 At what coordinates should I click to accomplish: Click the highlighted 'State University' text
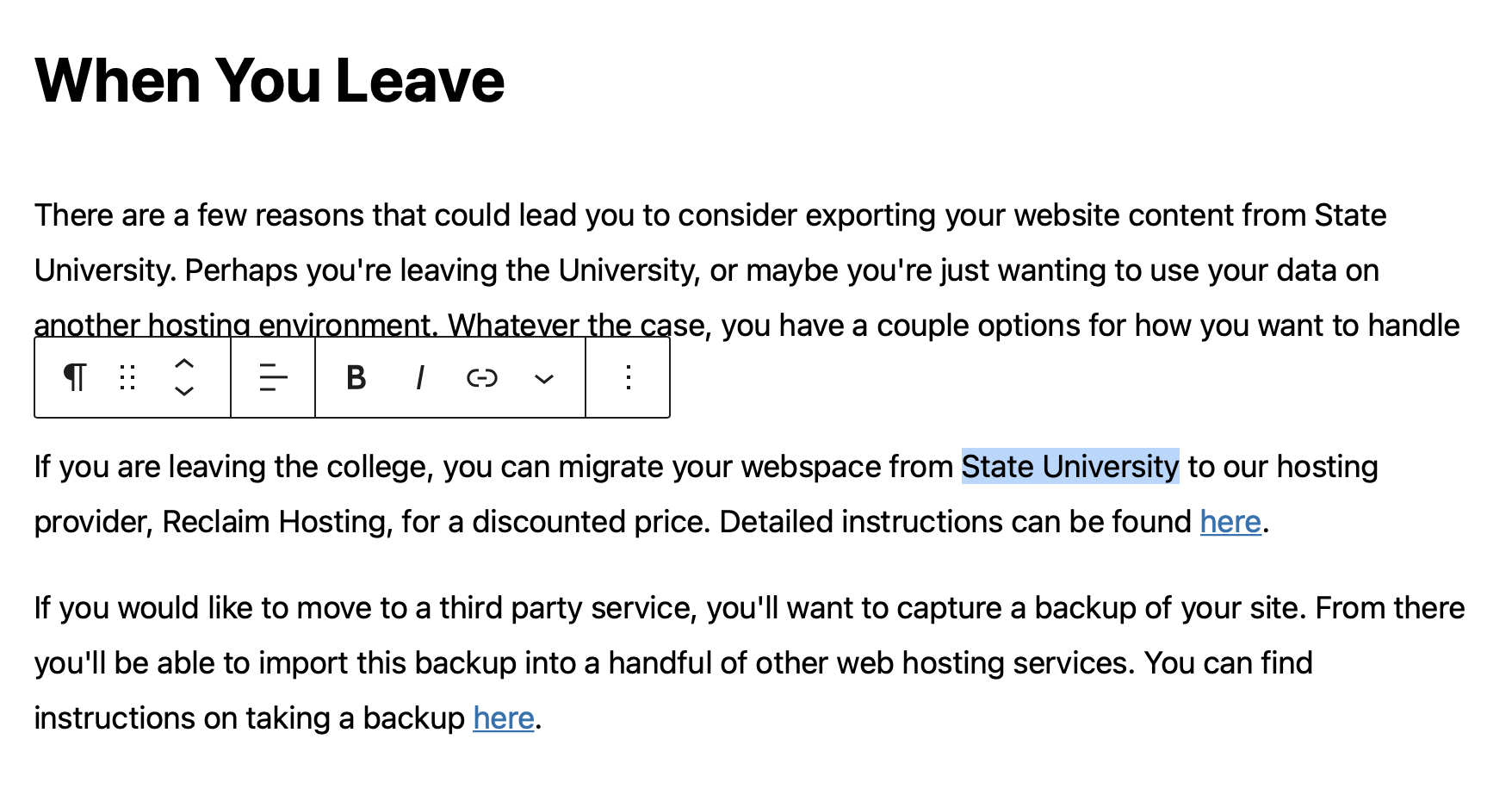pyautogui.click(x=1070, y=467)
